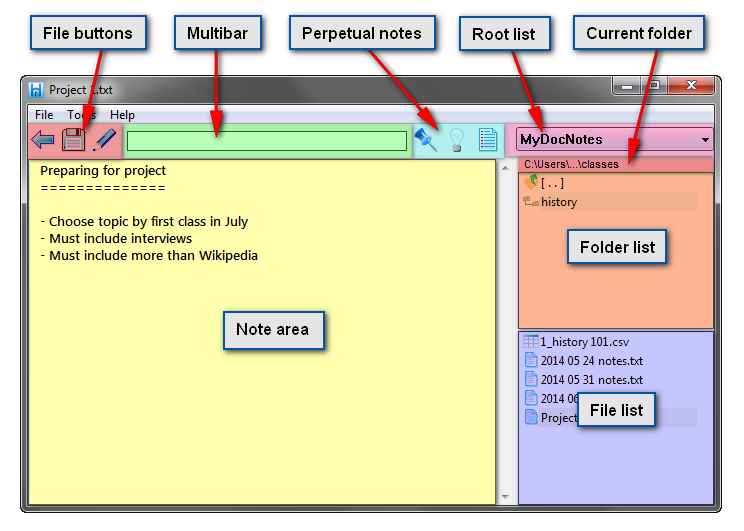The width and height of the screenshot is (744, 531).
Task: Click the C:\Users\...\classes current folder bar
Action: (x=615, y=165)
